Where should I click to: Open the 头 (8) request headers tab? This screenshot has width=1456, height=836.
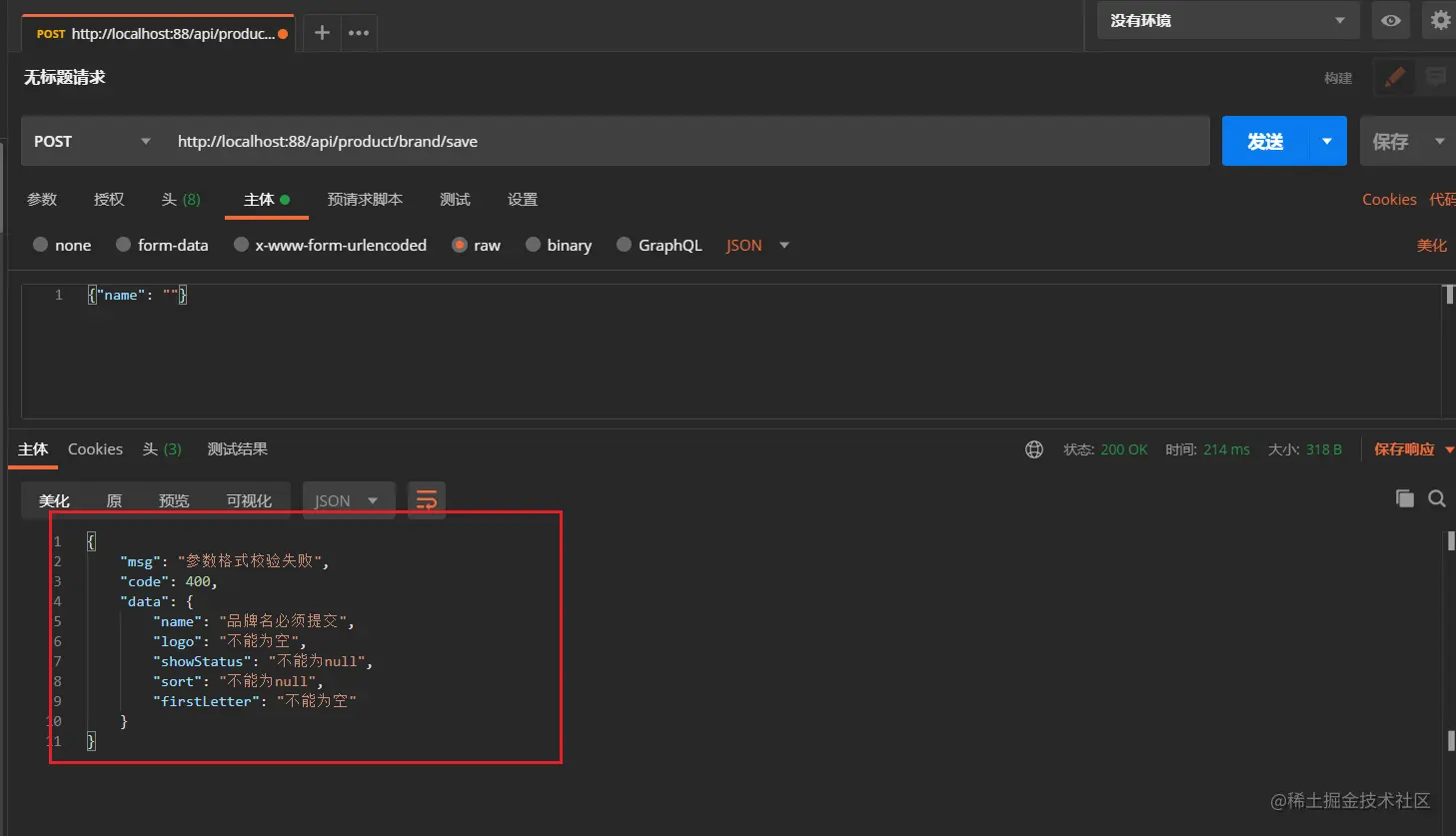181,199
